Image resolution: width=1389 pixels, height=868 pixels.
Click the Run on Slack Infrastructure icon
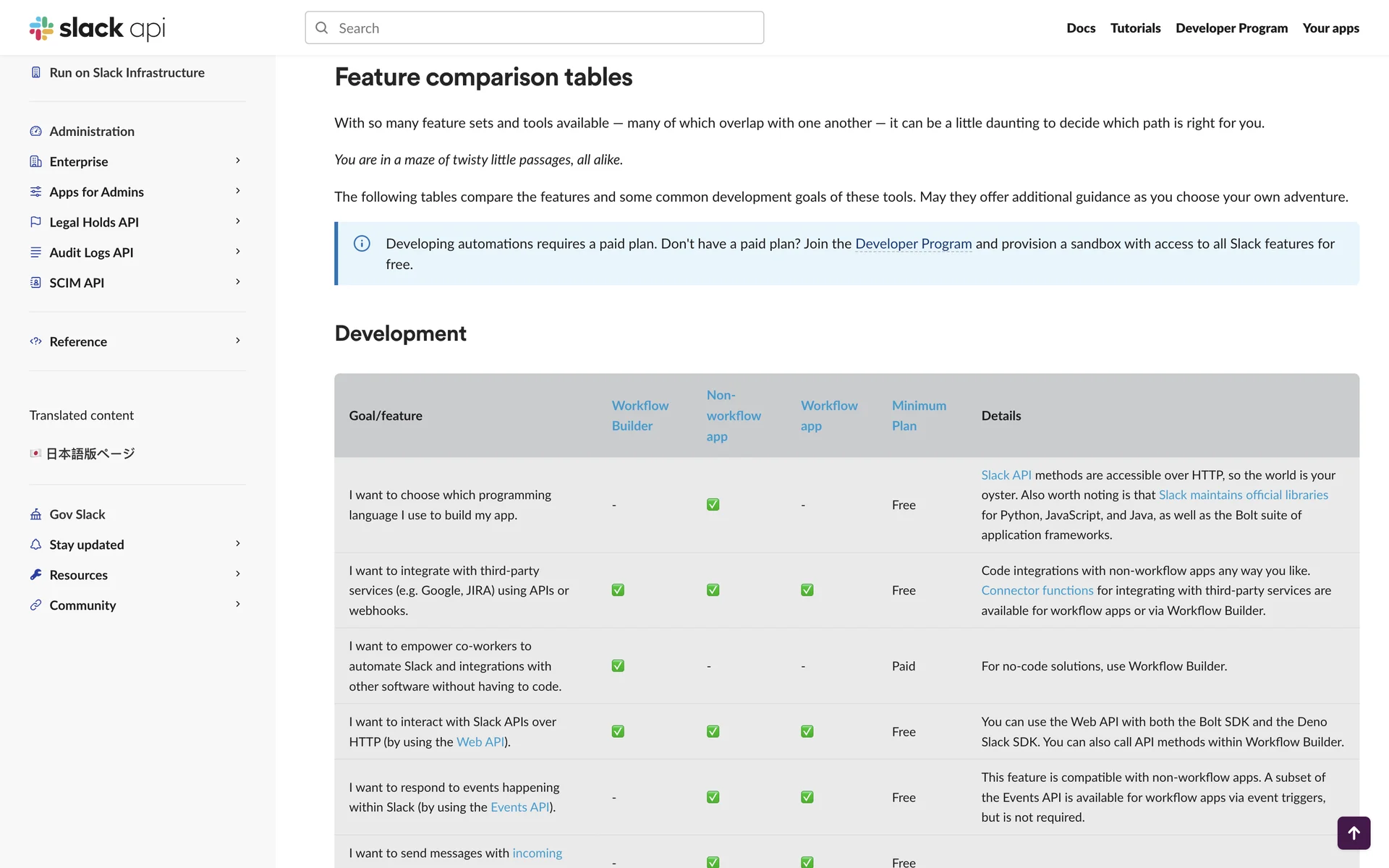coord(35,72)
